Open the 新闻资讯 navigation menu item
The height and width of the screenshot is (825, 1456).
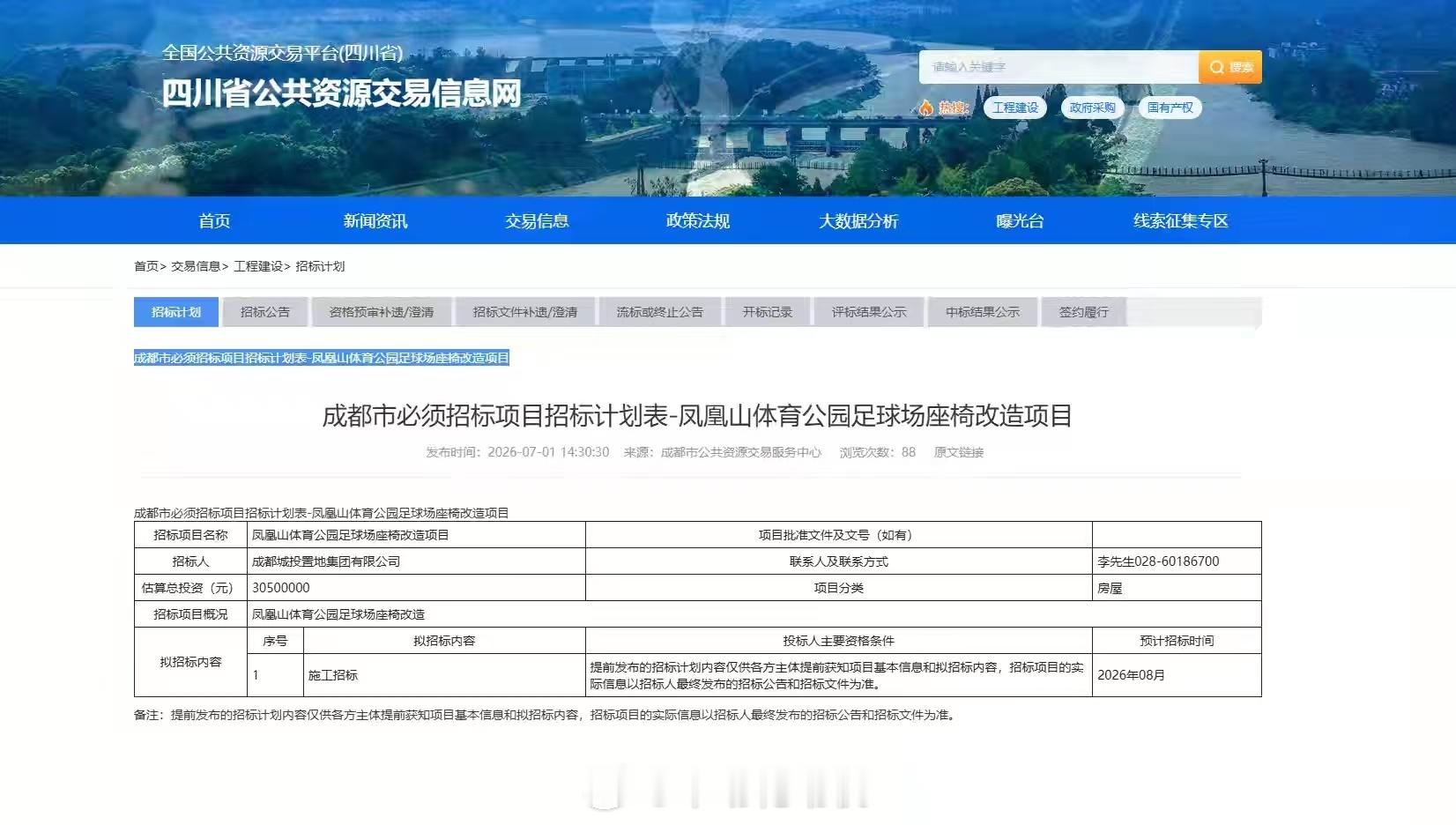[x=375, y=220]
